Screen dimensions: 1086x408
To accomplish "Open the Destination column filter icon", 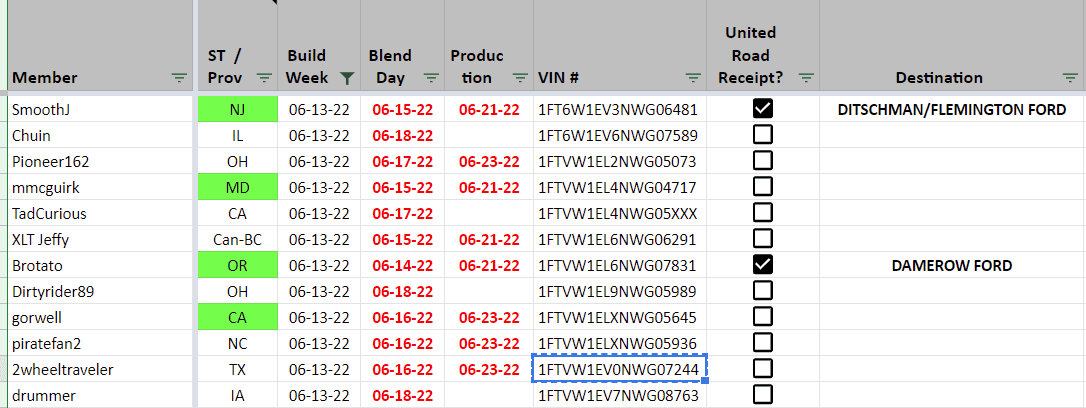I will click(1071, 78).
